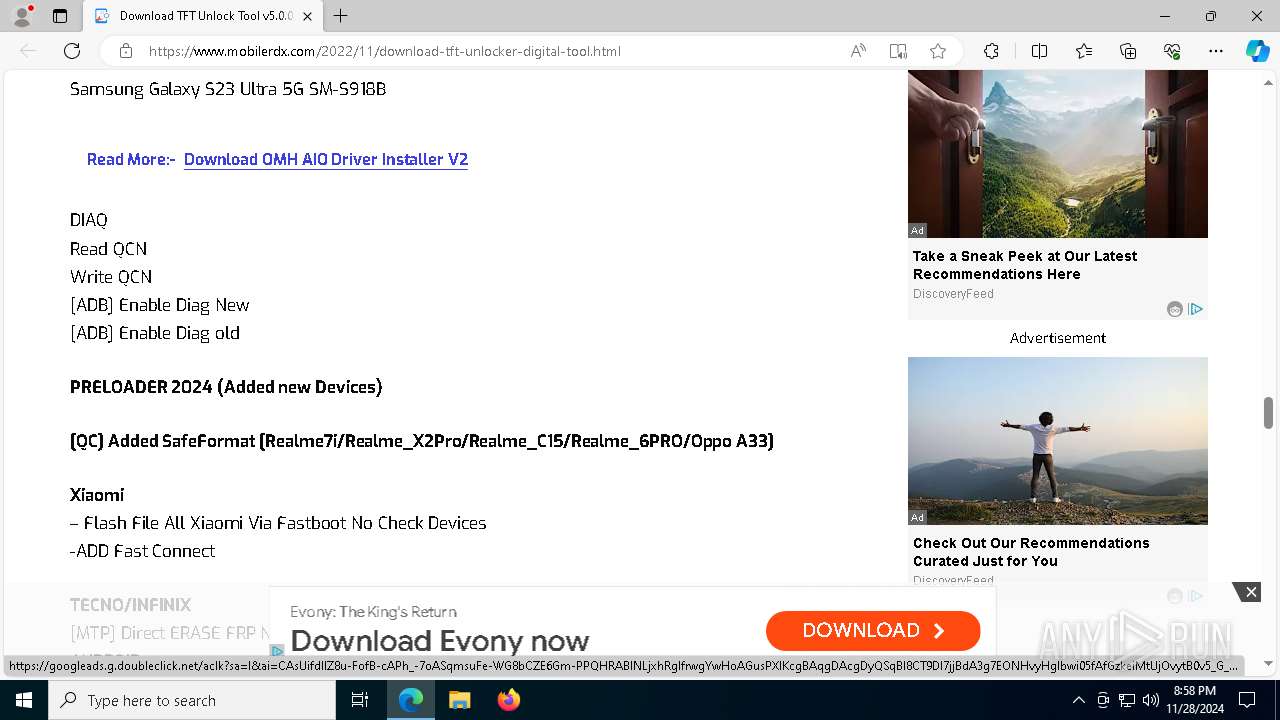Image resolution: width=1280 pixels, height=720 pixels.
Task: Open the Copilot sidebar
Action: tap(1257, 51)
